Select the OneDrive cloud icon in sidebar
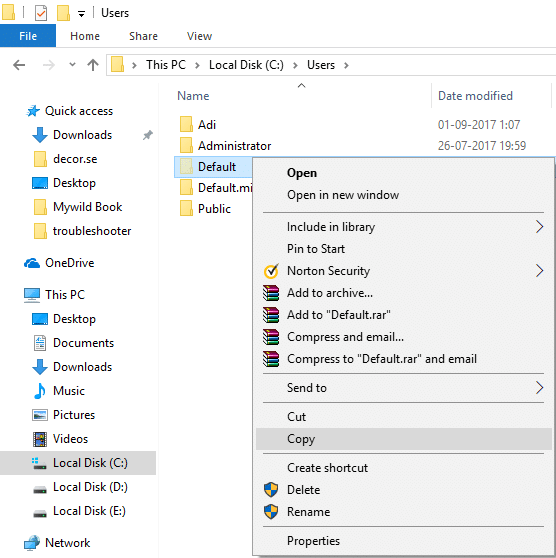Screen dimensions: 556x558 (x=32, y=263)
